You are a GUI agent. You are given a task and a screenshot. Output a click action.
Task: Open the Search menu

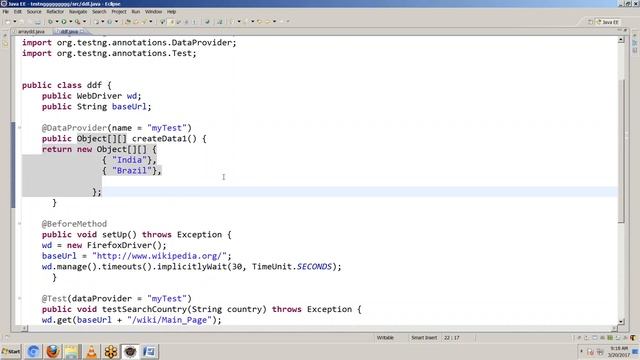99,12
